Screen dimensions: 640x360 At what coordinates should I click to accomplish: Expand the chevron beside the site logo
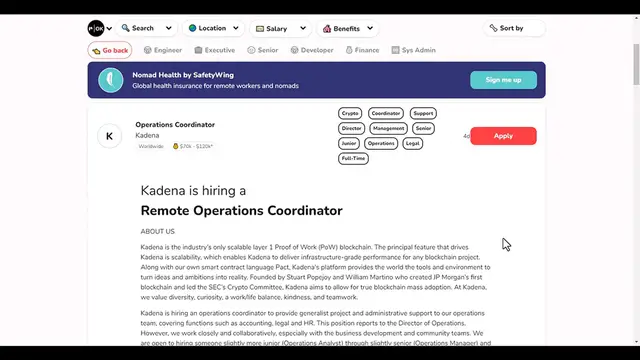tap(109, 29)
